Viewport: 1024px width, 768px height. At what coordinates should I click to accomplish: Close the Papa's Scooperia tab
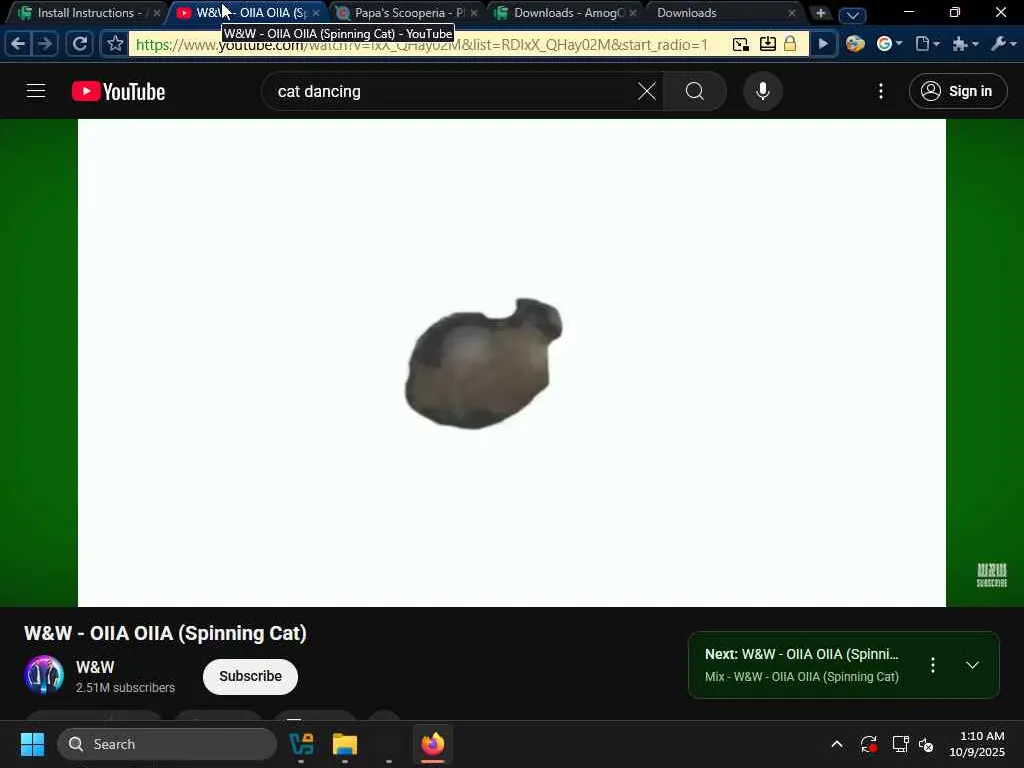pos(474,13)
